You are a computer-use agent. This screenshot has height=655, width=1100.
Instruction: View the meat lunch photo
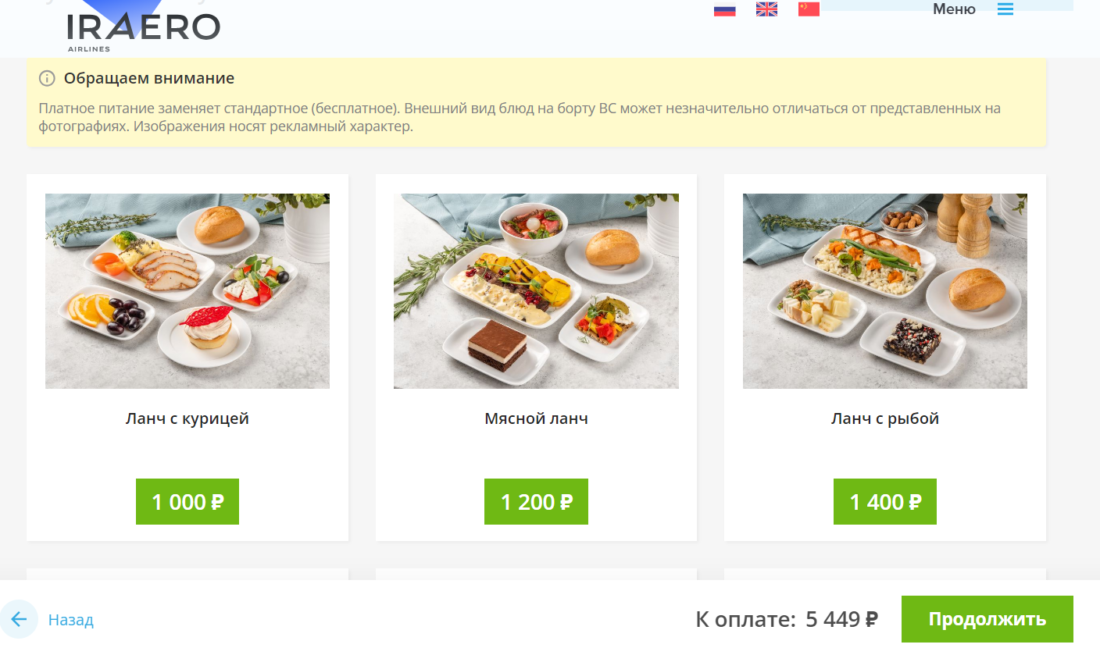click(536, 291)
